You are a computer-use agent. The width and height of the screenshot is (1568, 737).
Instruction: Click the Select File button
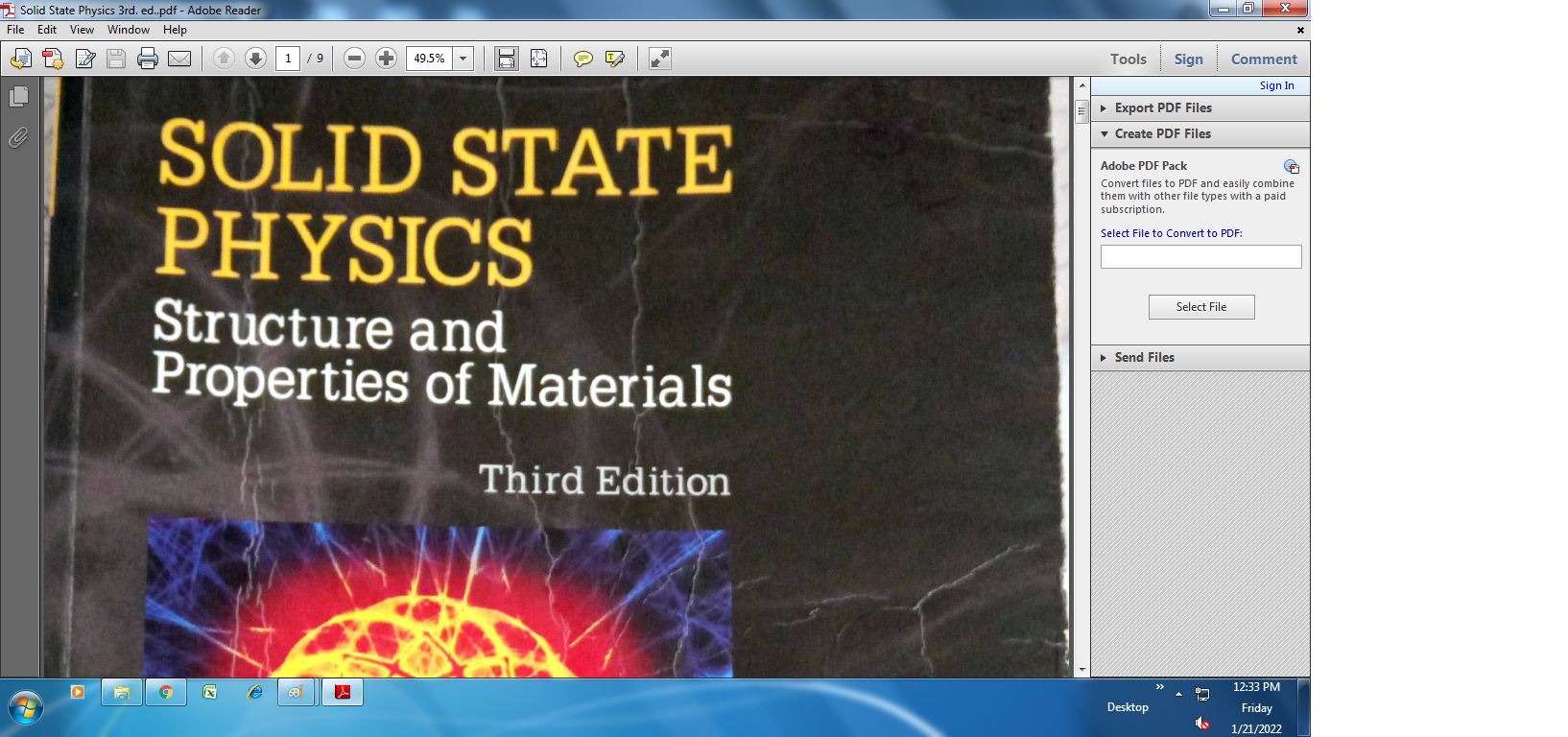point(1201,307)
